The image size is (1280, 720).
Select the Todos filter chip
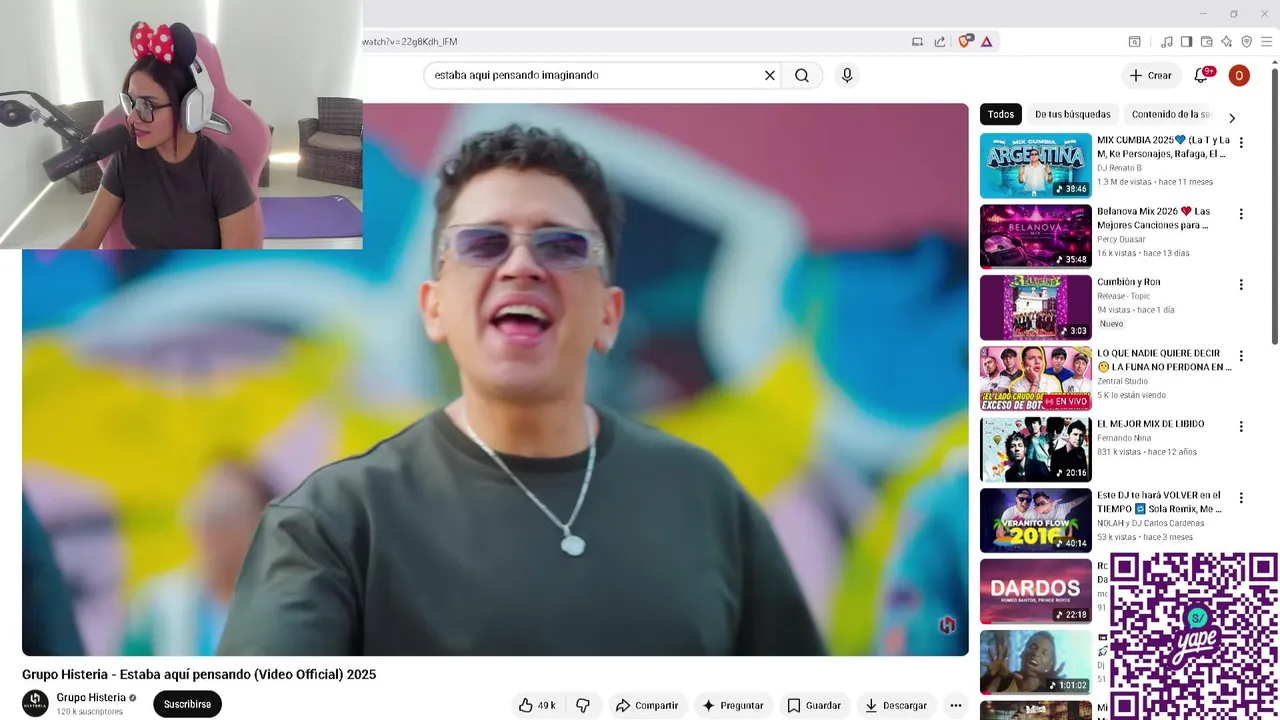click(x=1001, y=114)
